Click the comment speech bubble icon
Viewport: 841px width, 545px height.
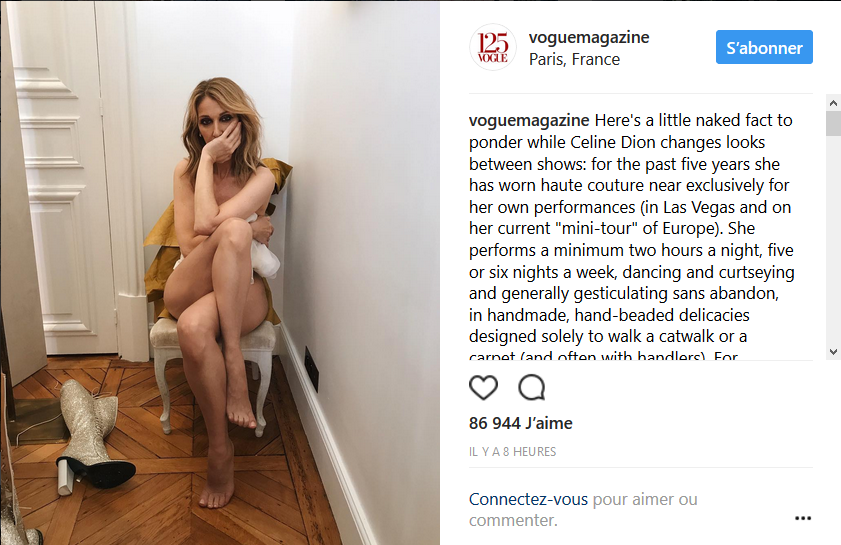pos(532,387)
